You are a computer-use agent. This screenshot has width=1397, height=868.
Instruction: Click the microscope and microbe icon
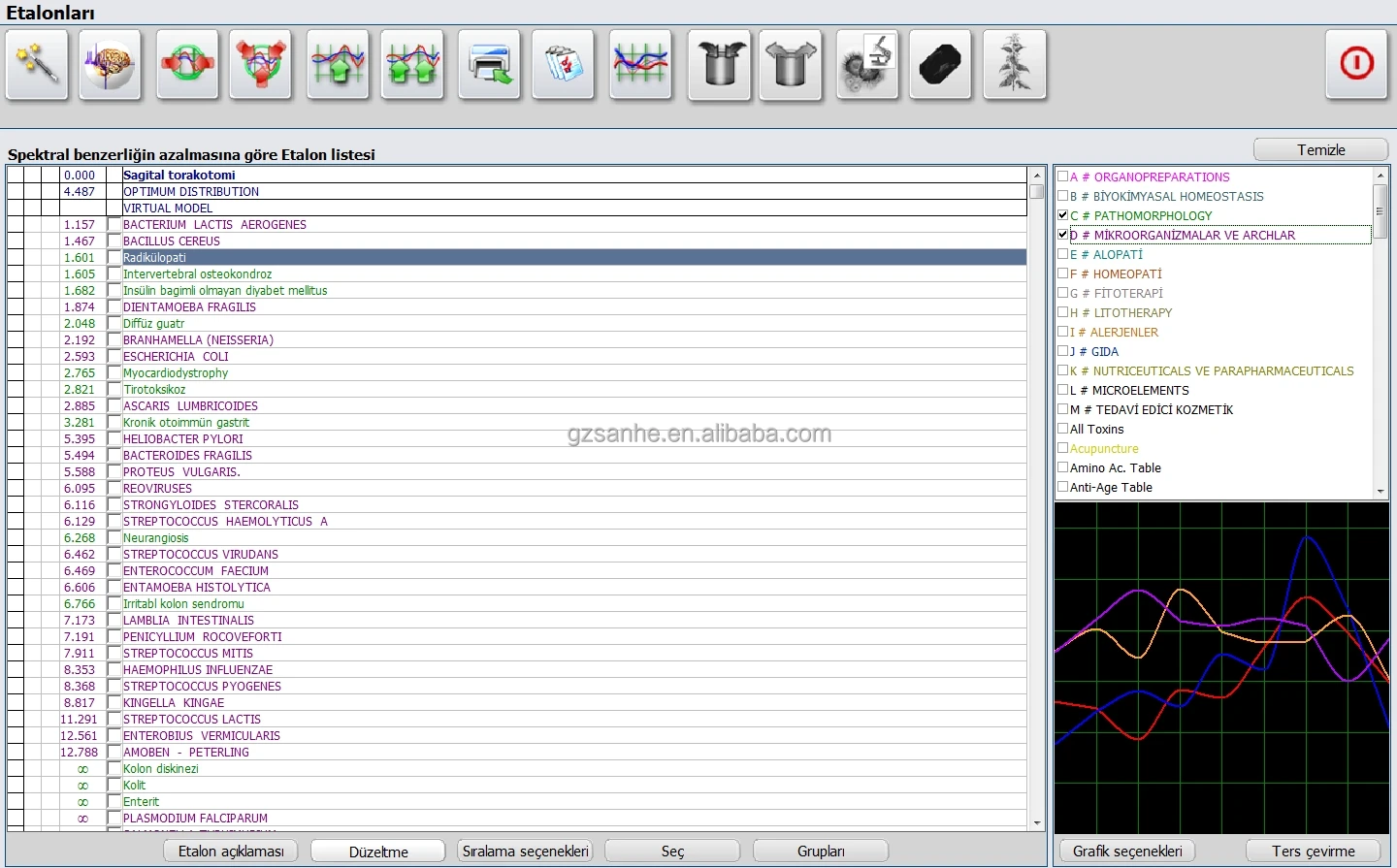867,65
